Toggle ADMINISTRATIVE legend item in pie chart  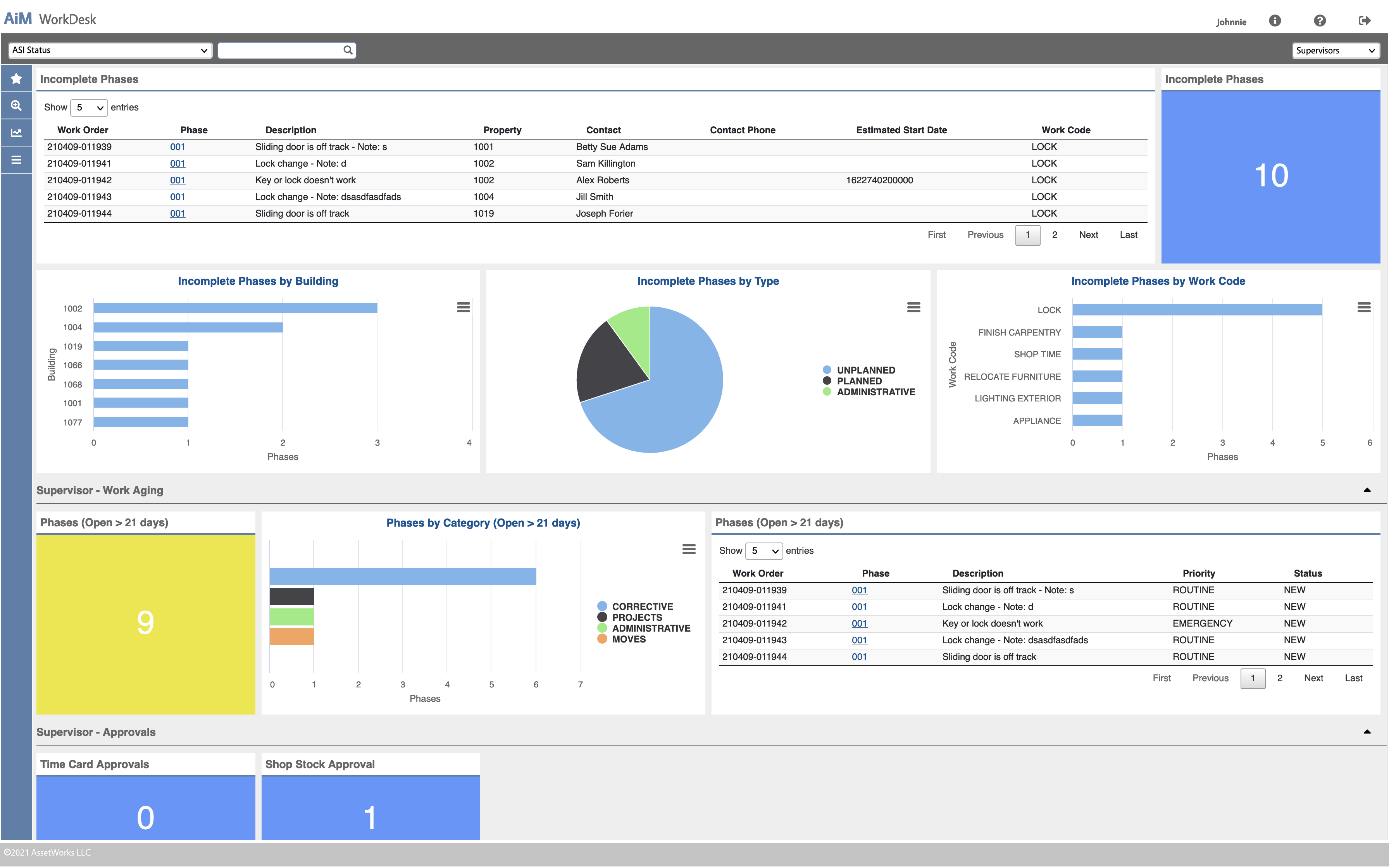point(869,392)
